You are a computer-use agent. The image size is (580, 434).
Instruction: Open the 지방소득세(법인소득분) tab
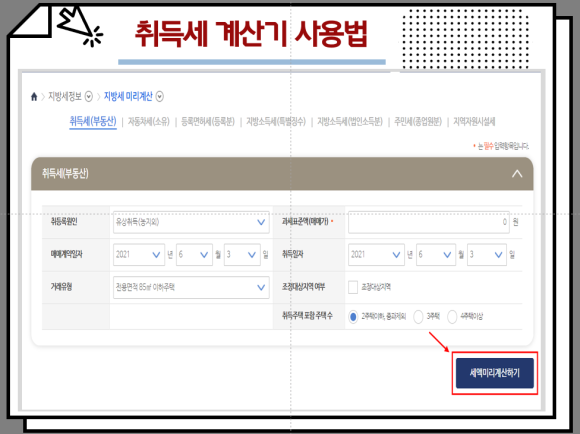tap(350, 121)
